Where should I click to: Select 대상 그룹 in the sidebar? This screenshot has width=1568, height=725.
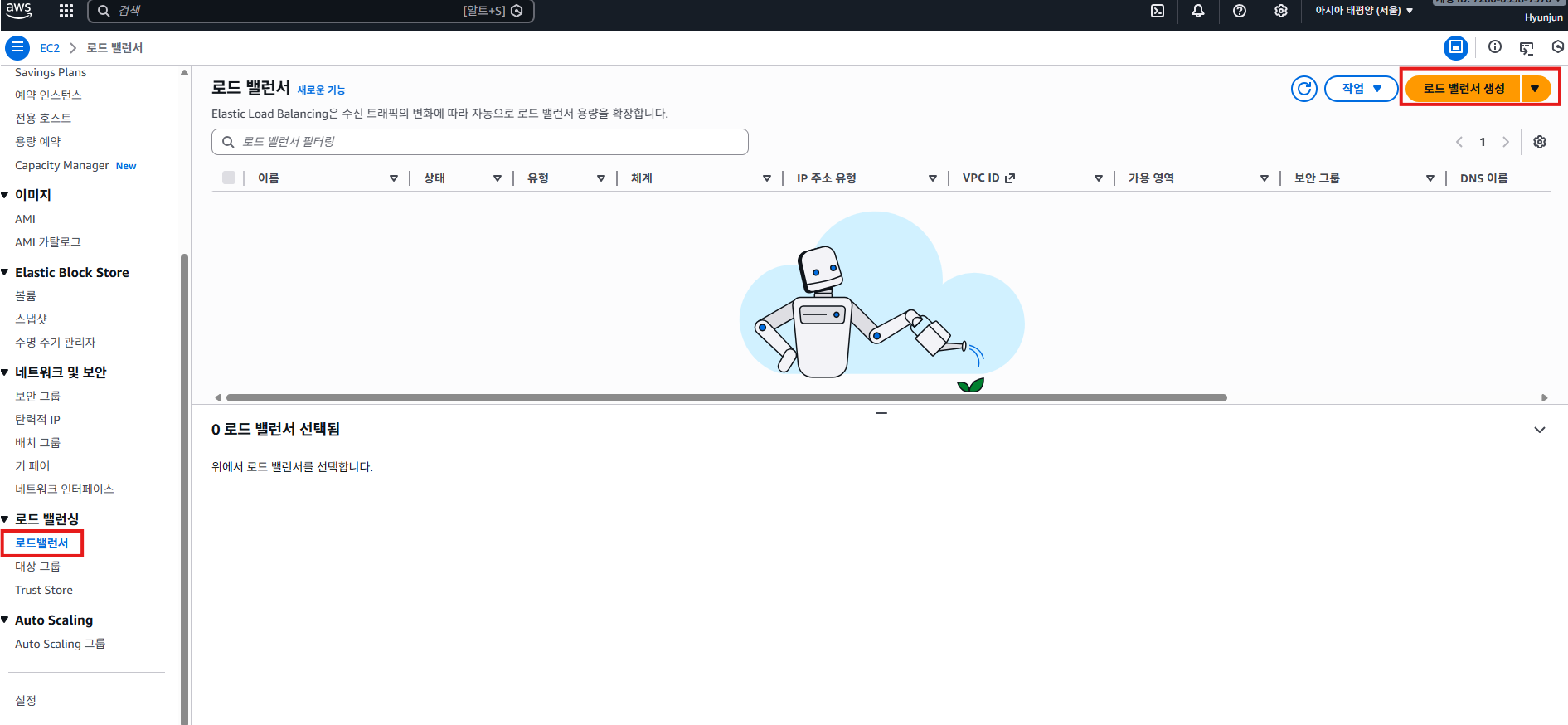[37, 567]
